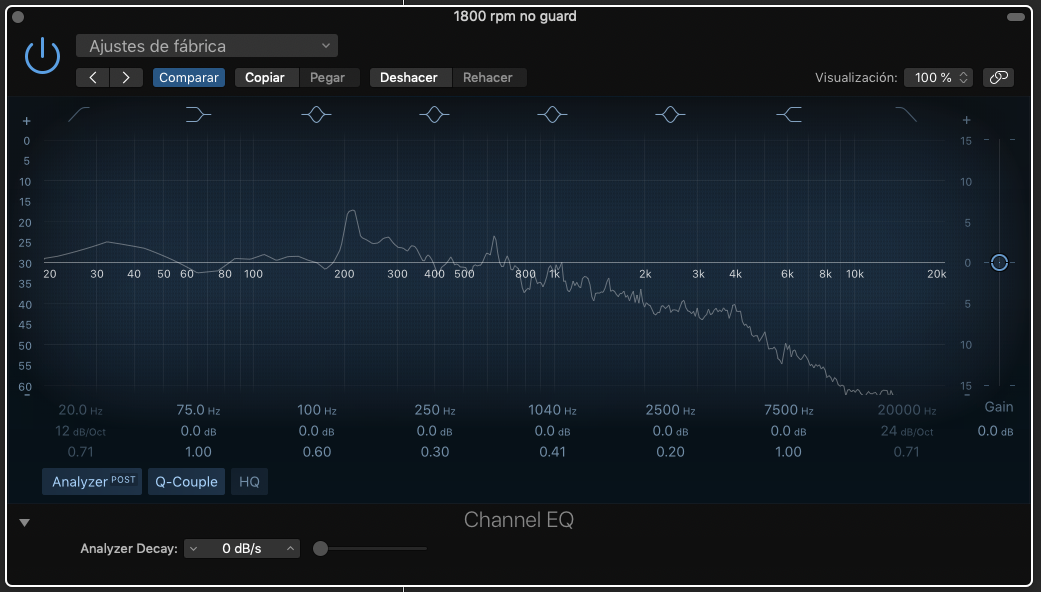The width and height of the screenshot is (1041, 592).
Task: Select the 24 dB/Oct slope value
Action: [907, 431]
